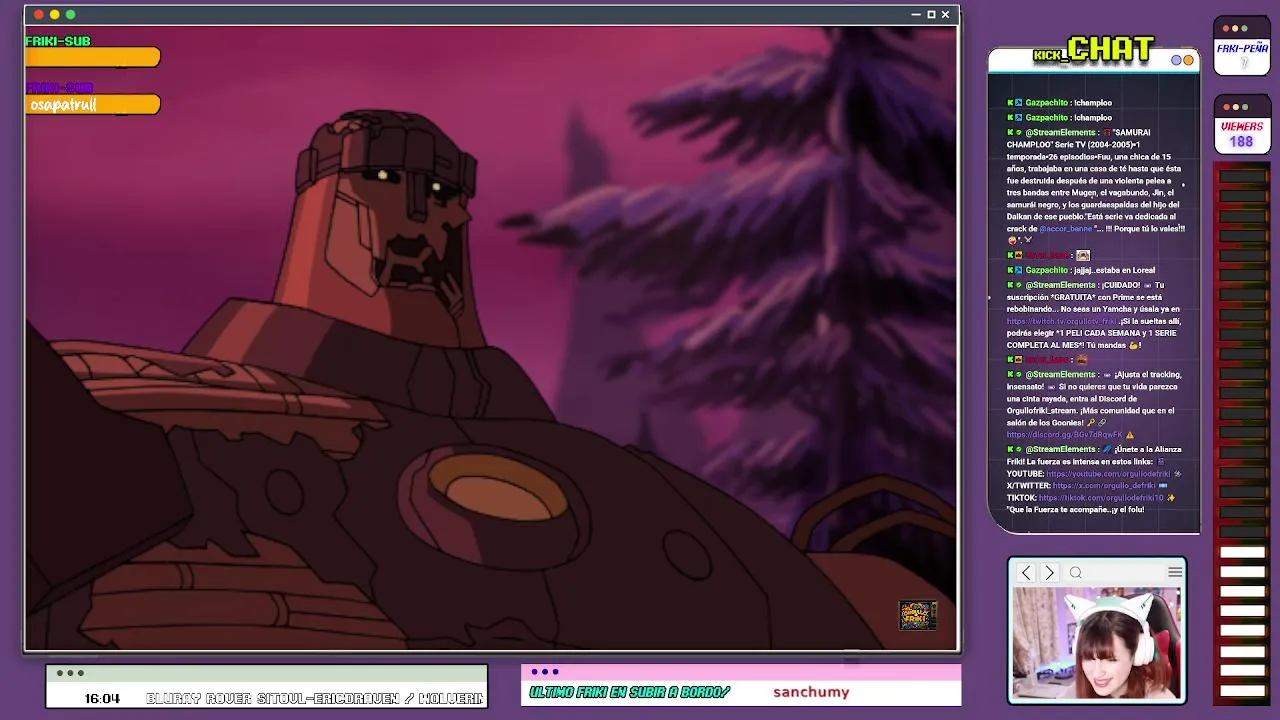
Task: Select @StreamElements name on ¡CUIDADO! message
Action: pos(1061,285)
